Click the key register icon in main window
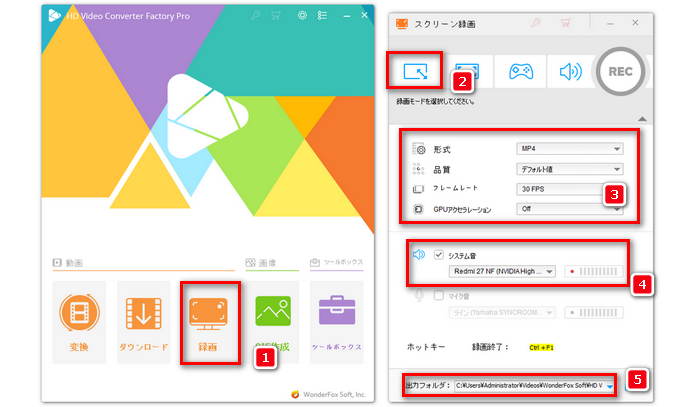Image resolution: width=700 pixels, height=407 pixels. point(255,16)
